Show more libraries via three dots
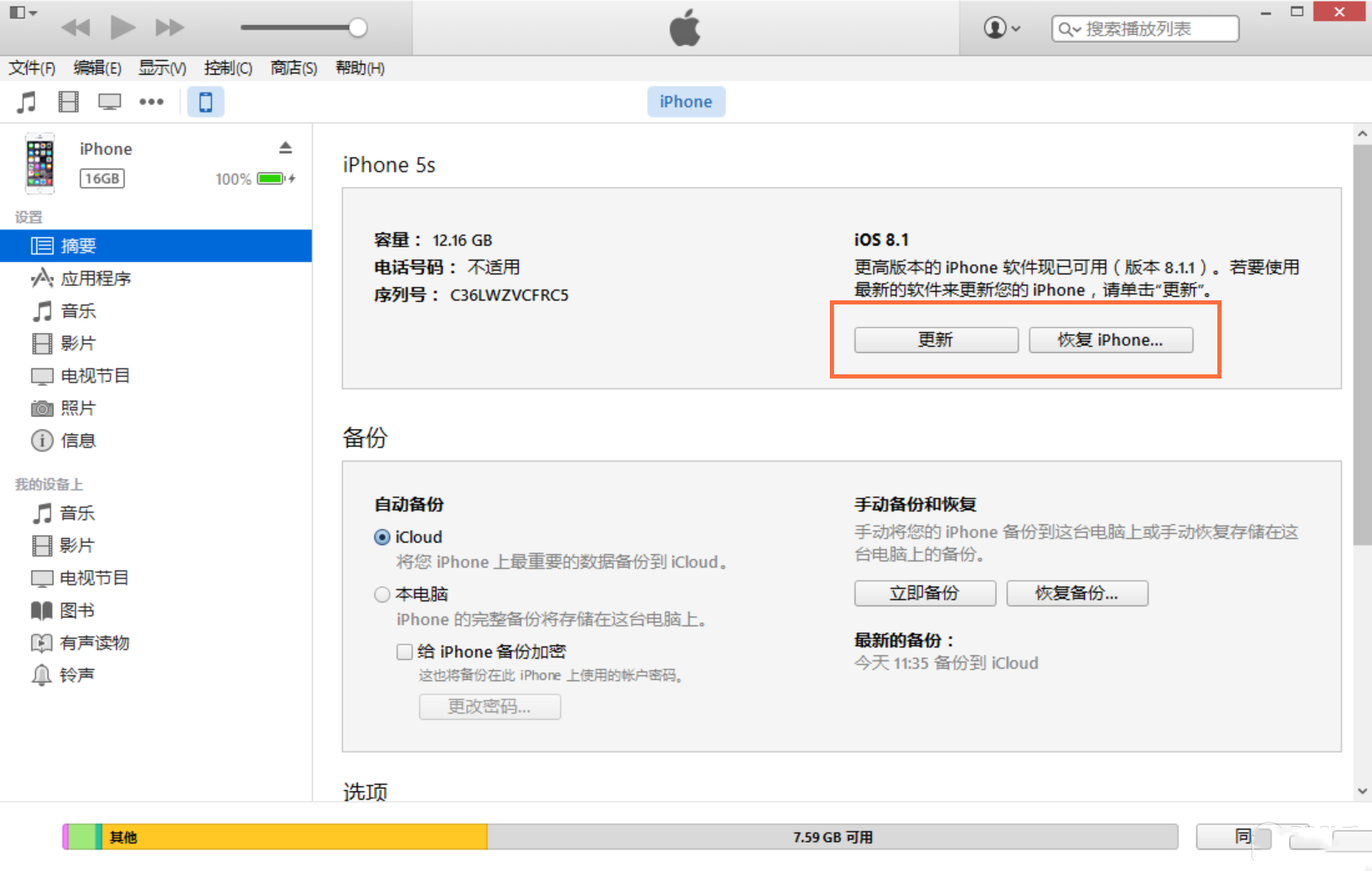1372x871 pixels. tap(151, 102)
